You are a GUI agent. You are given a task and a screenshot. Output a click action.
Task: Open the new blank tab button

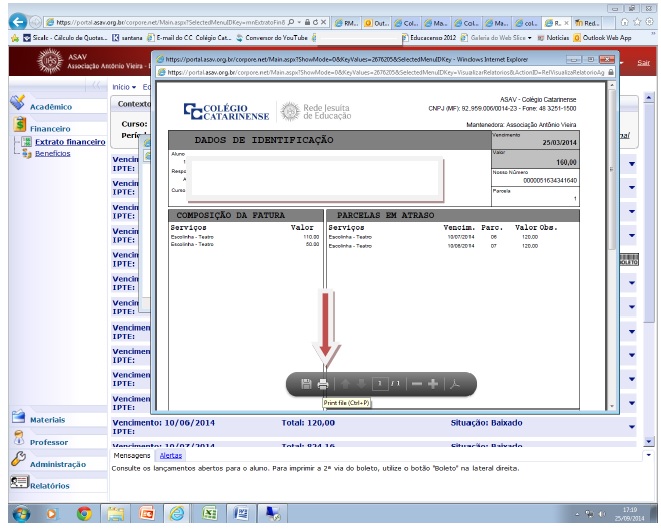607,23
